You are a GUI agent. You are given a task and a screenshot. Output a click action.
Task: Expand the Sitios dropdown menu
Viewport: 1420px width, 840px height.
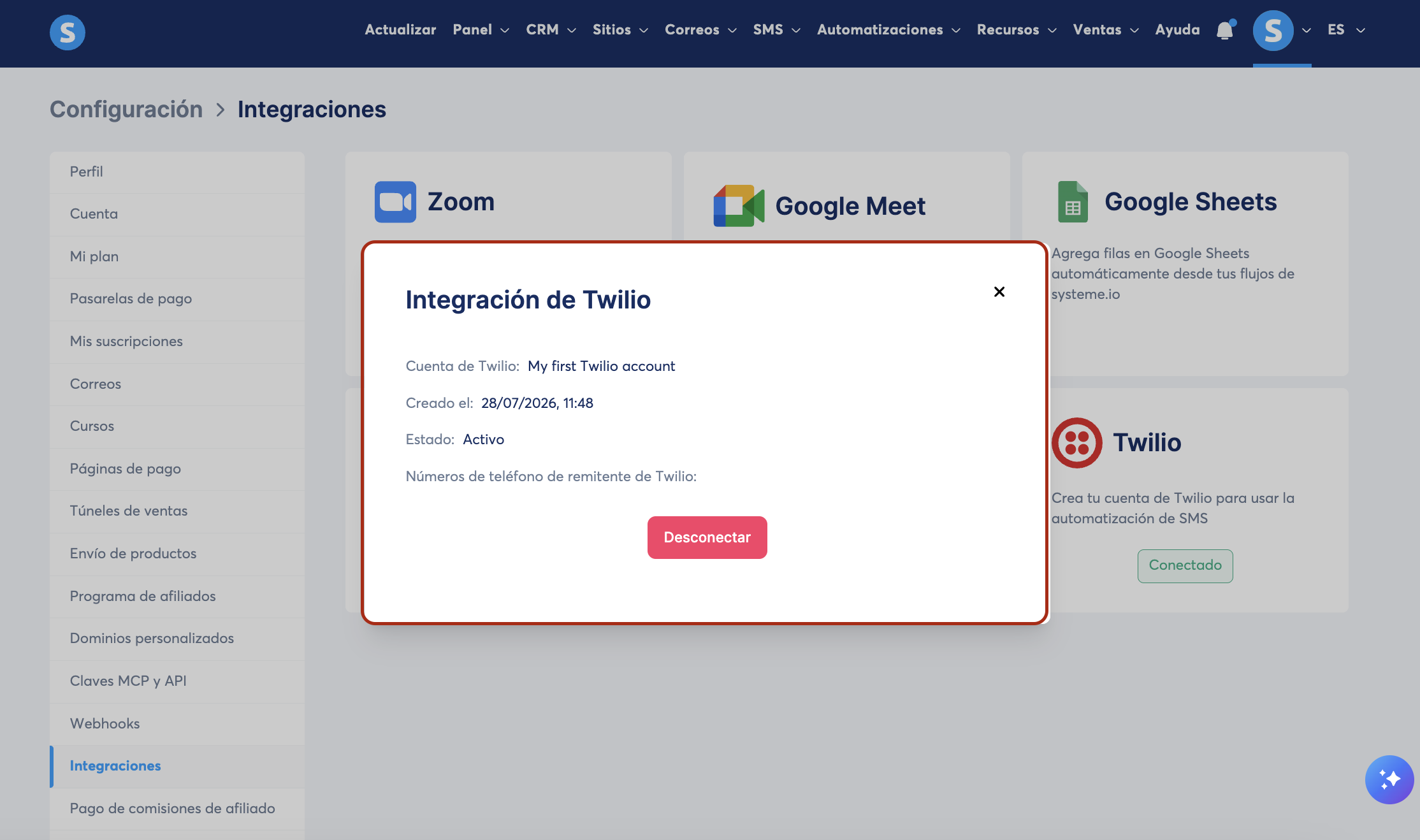(621, 30)
